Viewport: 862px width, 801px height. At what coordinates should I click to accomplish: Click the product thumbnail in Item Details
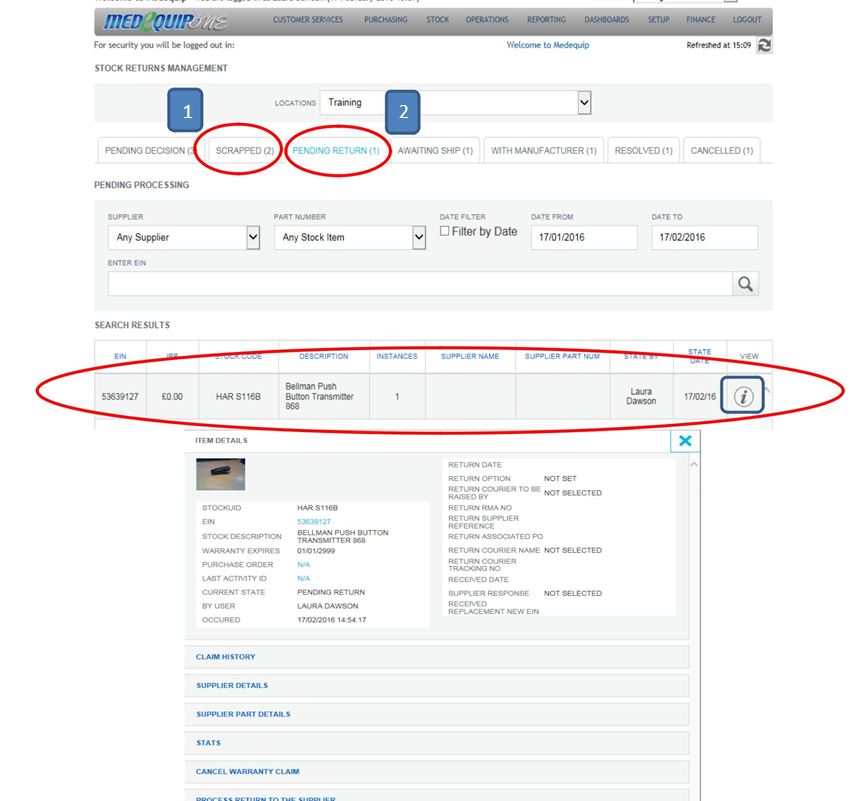point(220,474)
